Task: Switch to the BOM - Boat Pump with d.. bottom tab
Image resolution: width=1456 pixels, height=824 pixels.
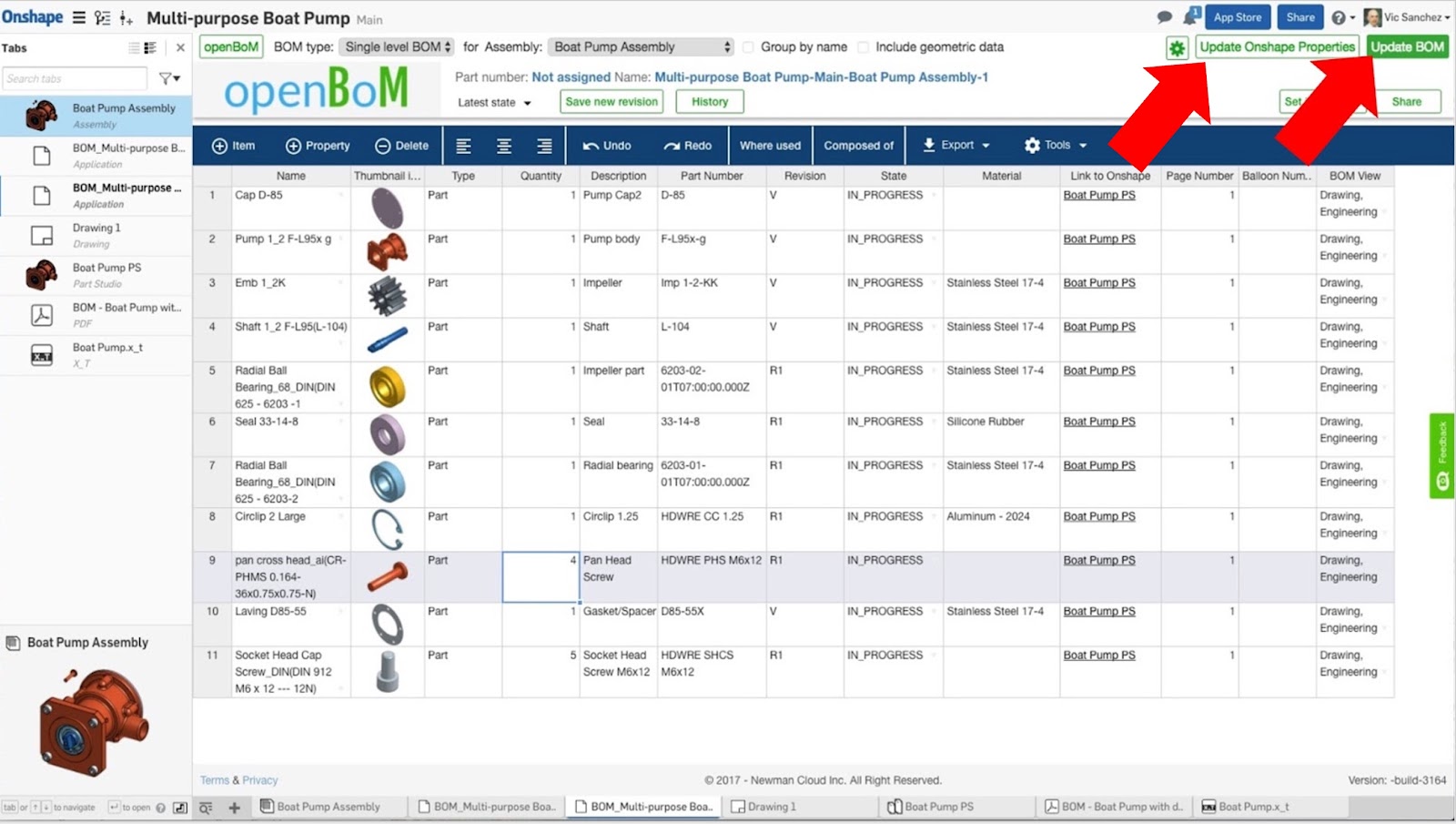Action: click(x=1114, y=807)
